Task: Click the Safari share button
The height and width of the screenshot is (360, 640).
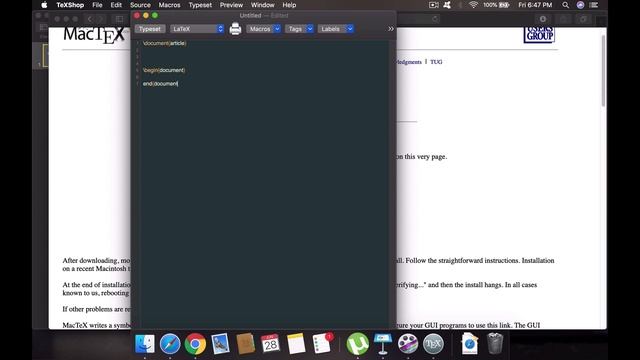Action: [564, 19]
